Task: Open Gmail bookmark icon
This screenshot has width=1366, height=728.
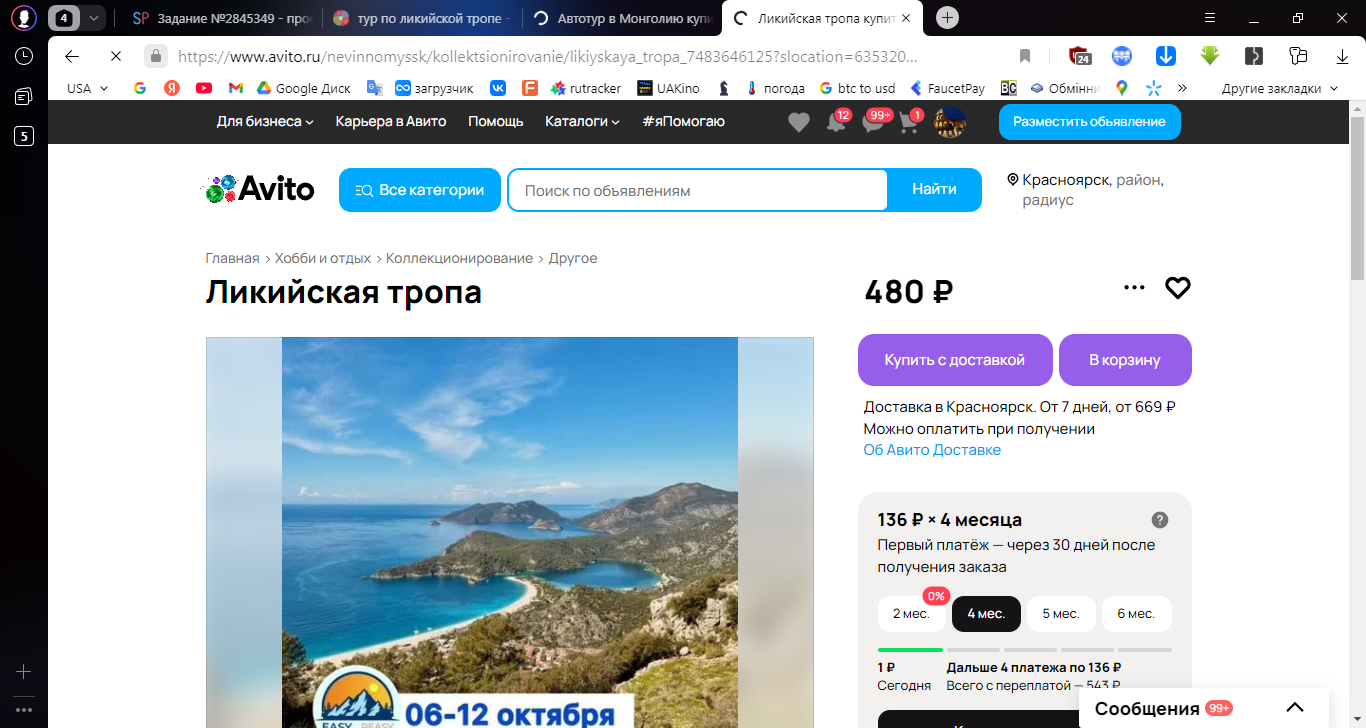Action: point(236,88)
